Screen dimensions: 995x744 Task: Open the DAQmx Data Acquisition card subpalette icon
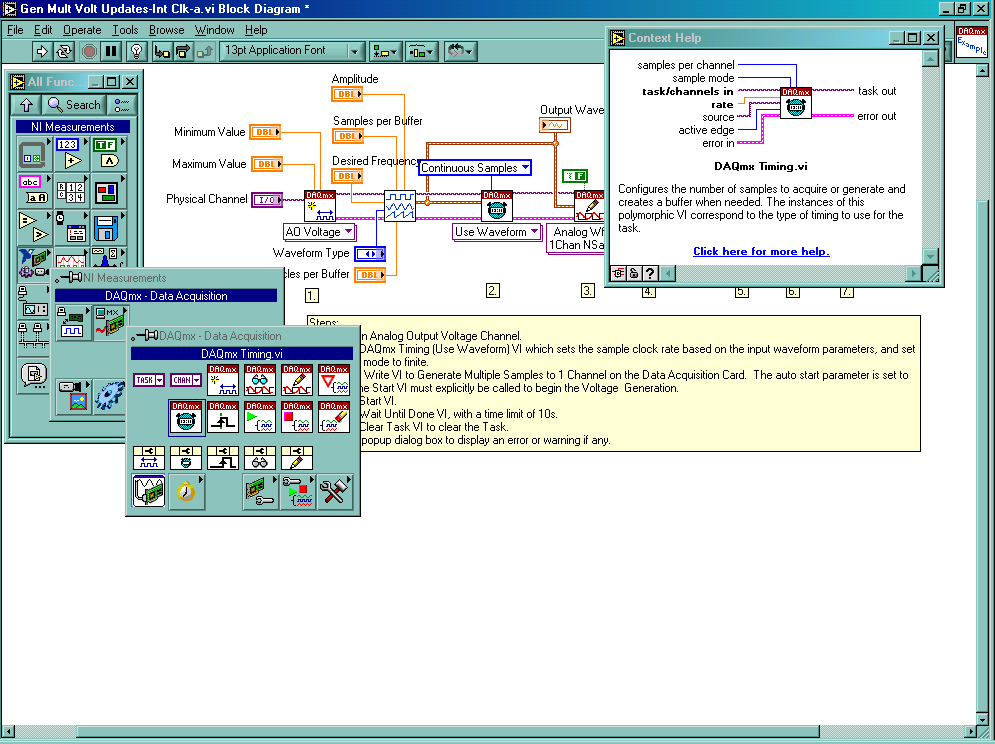(110, 322)
